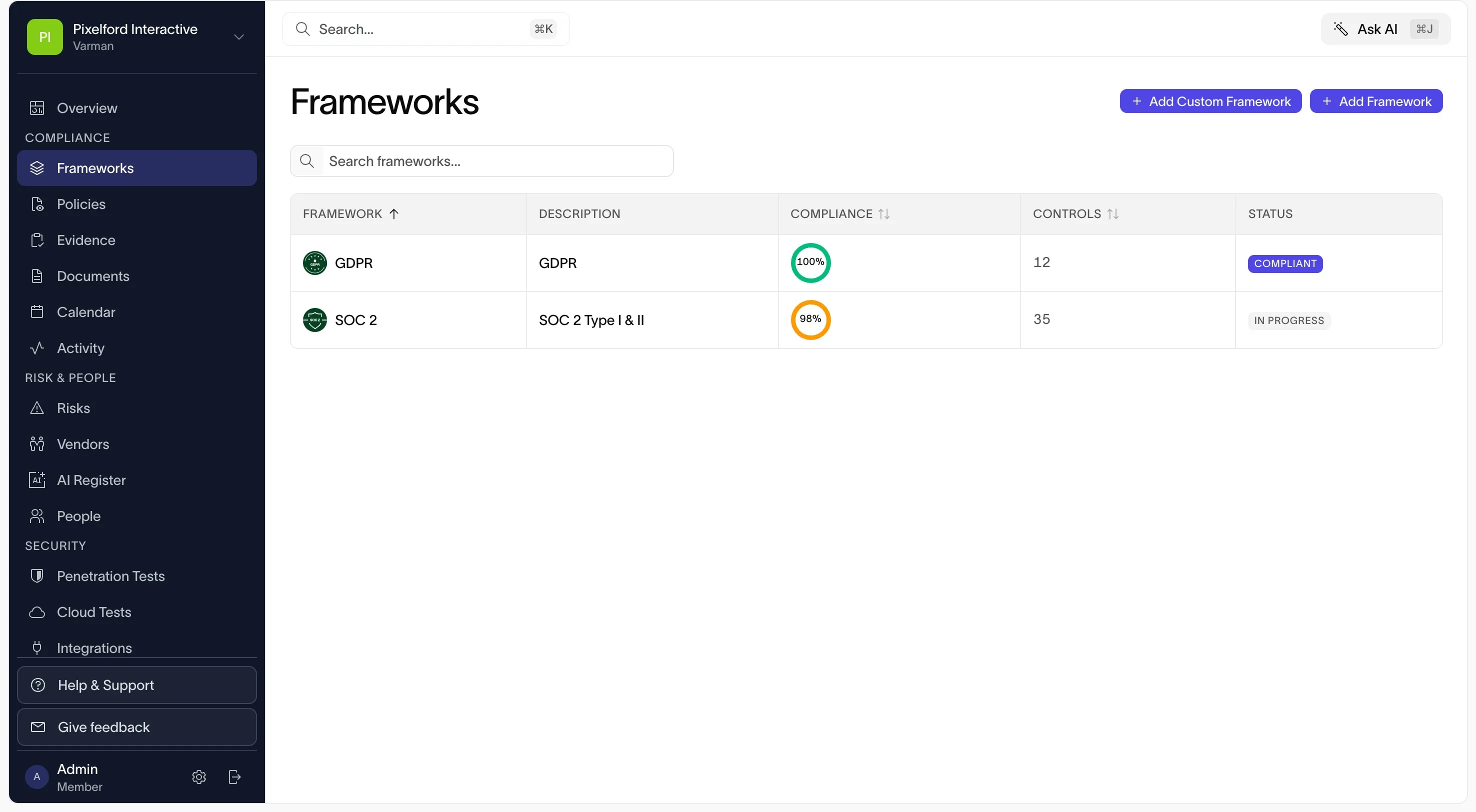The width and height of the screenshot is (1476, 812).
Task: Click the controls count 12
Action: click(1041, 262)
